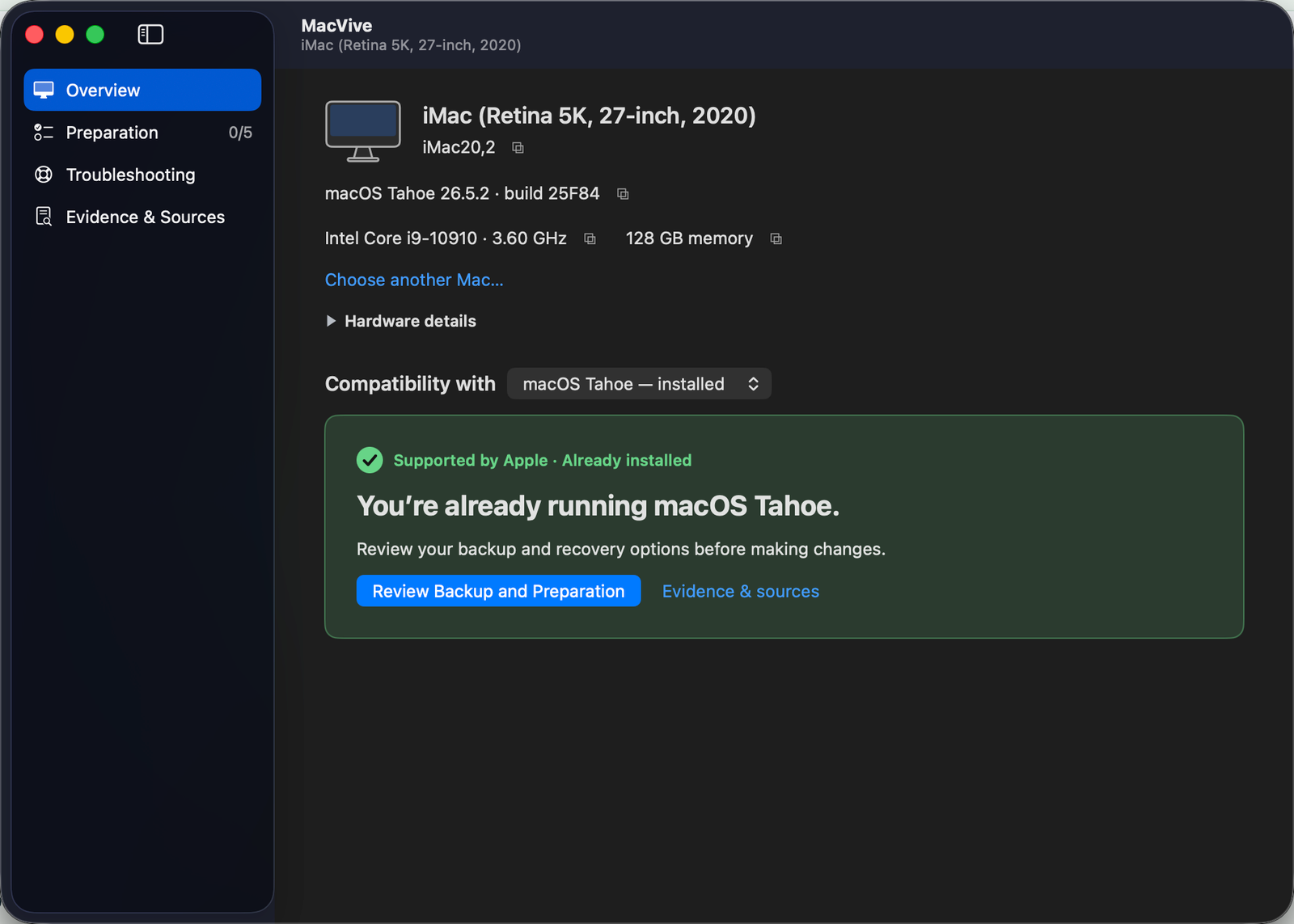Click the green full-screen window button
The width and height of the screenshot is (1294, 924).
point(95,34)
